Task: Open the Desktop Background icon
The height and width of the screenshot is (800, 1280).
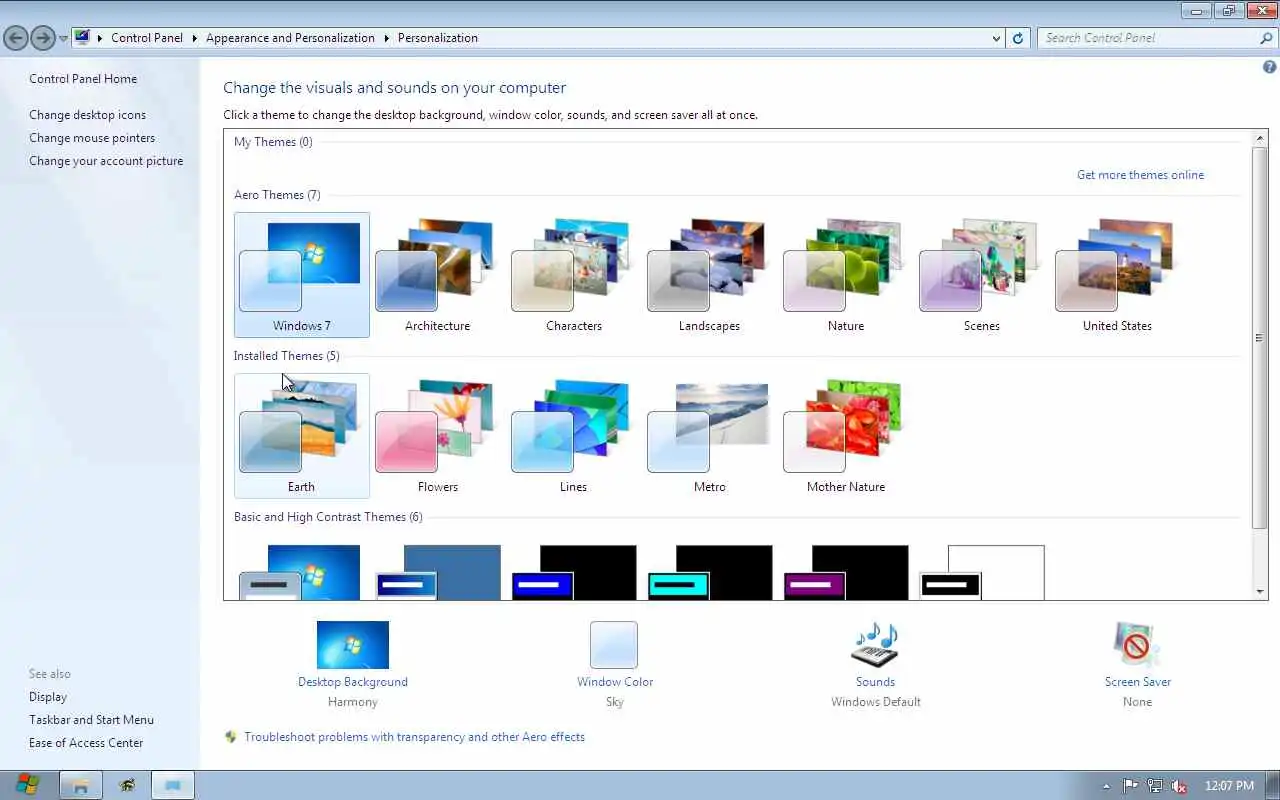Action: (x=353, y=645)
